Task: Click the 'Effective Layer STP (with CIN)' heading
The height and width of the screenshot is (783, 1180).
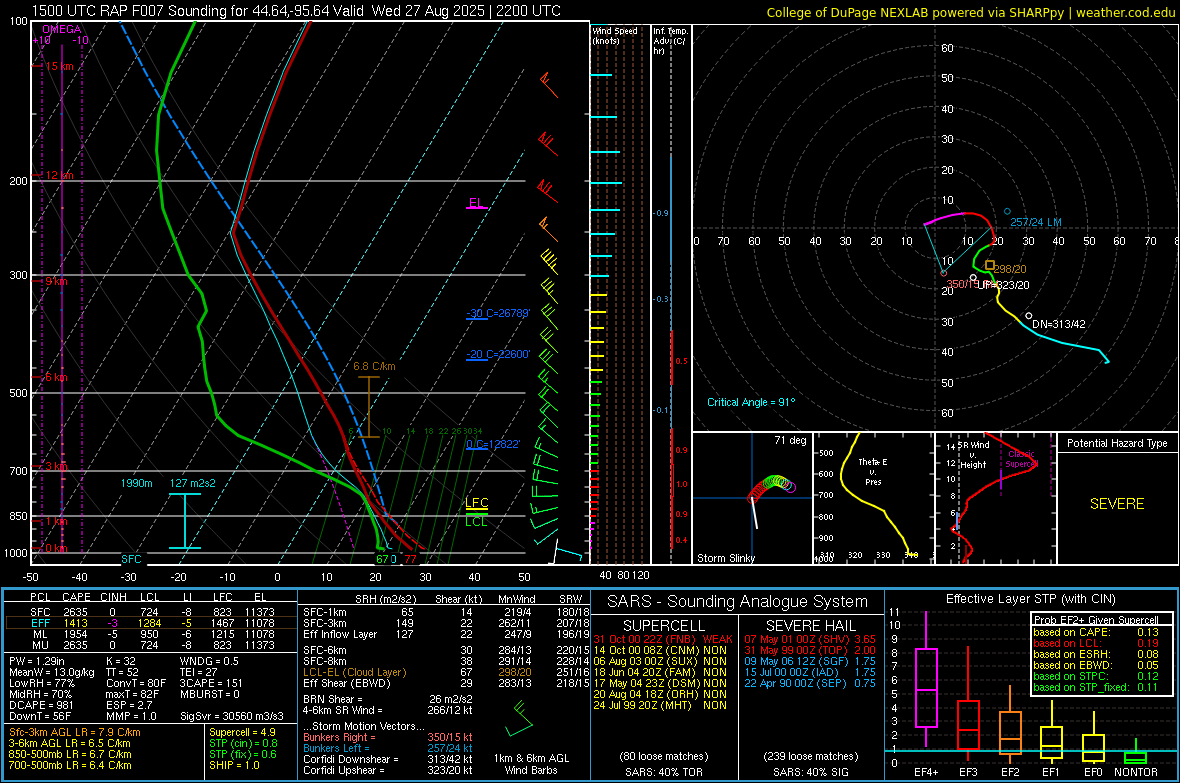Action: tap(1030, 599)
